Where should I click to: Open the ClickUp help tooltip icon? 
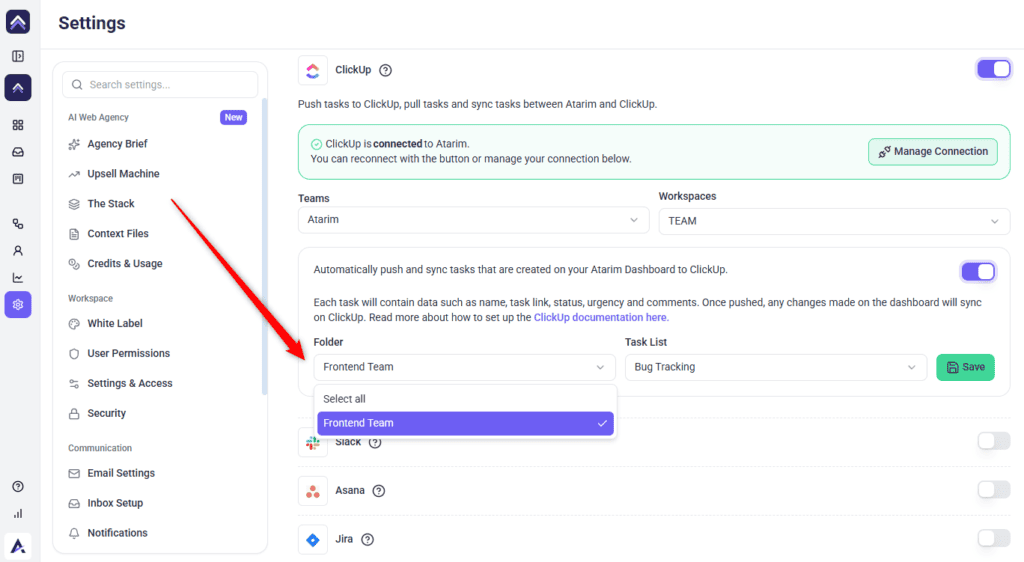385,70
